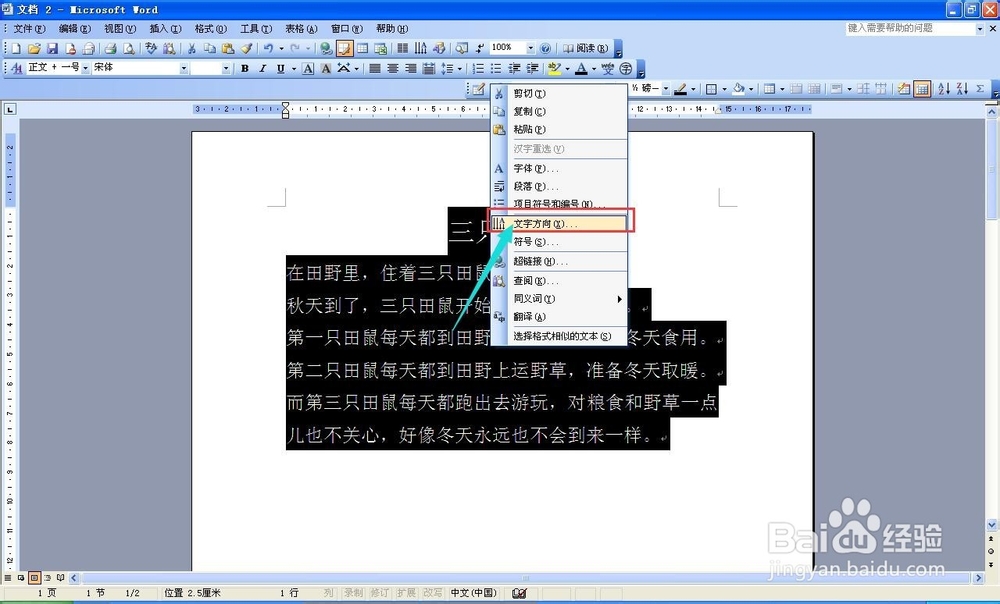This screenshot has height=604, width=1000.
Task: Toggle italic formatting
Action: [x=262, y=68]
